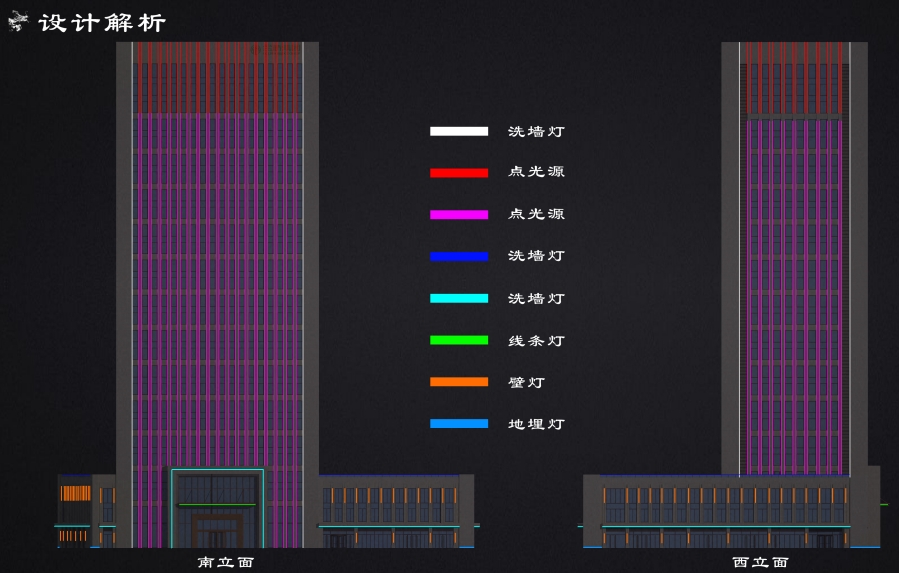899x573 pixels.
Task: Click the 点光源 label beside red swatch
Action: click(x=536, y=172)
